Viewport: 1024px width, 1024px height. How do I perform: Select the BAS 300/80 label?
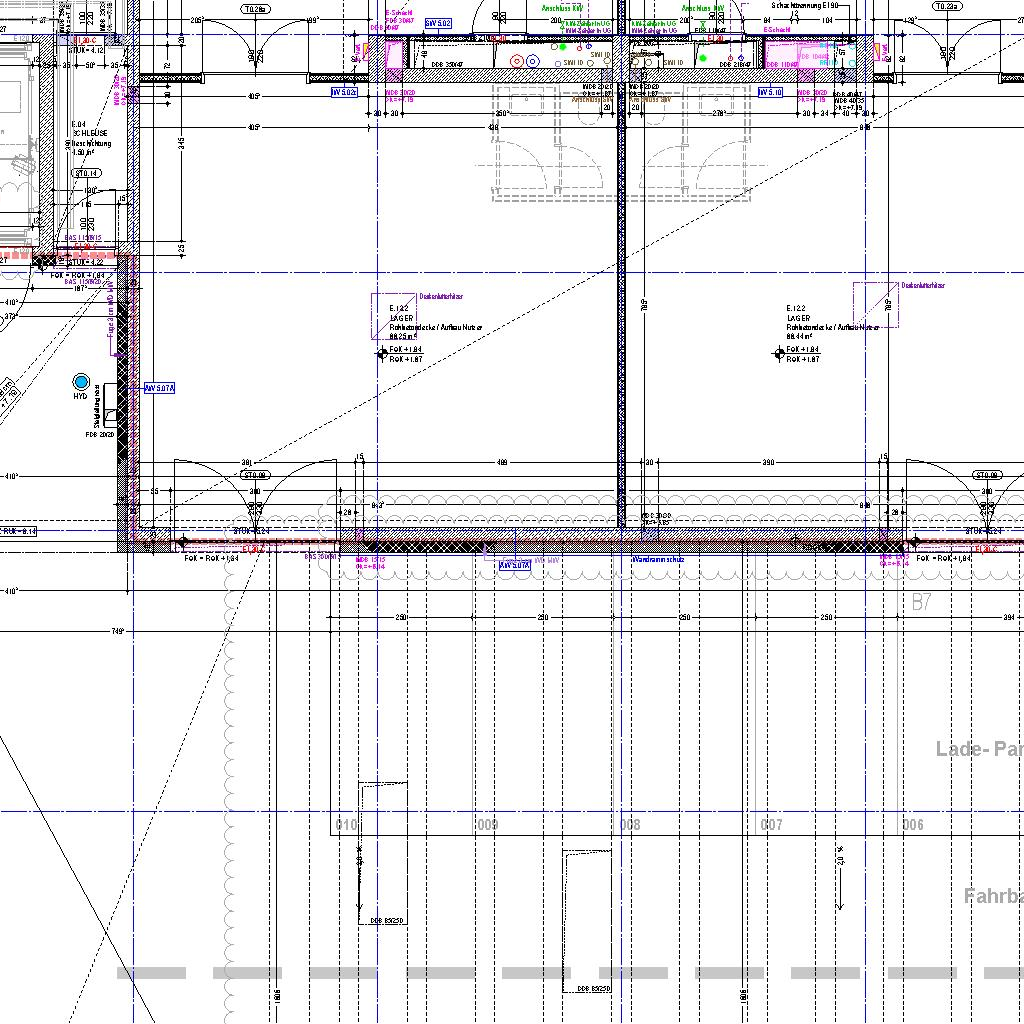322,556
